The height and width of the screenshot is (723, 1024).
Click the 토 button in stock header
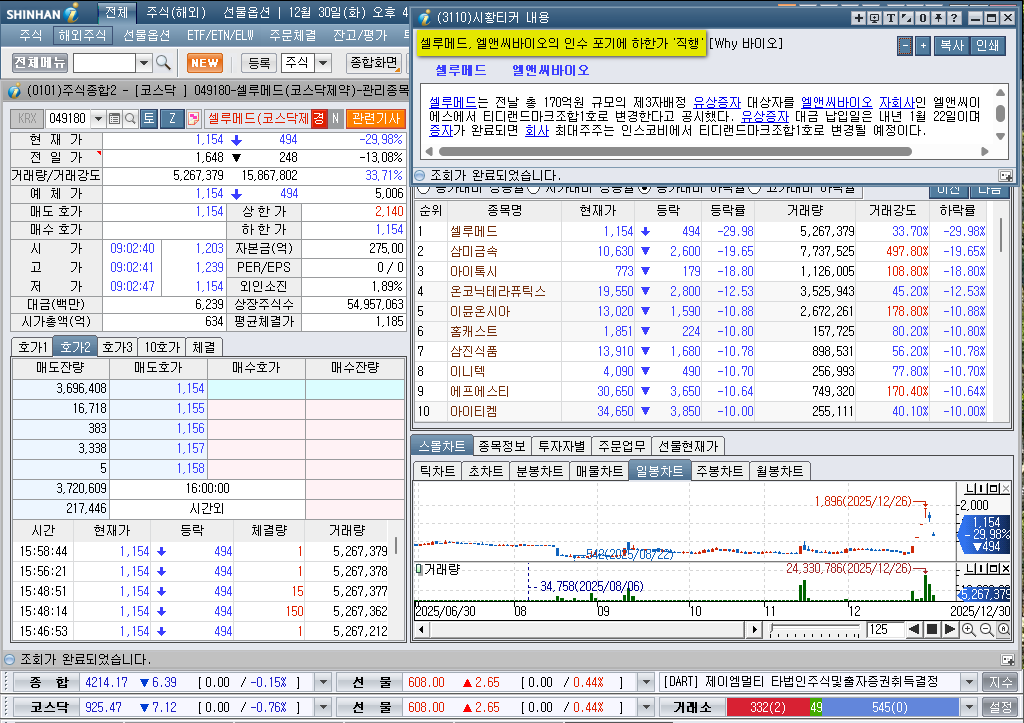[149, 118]
